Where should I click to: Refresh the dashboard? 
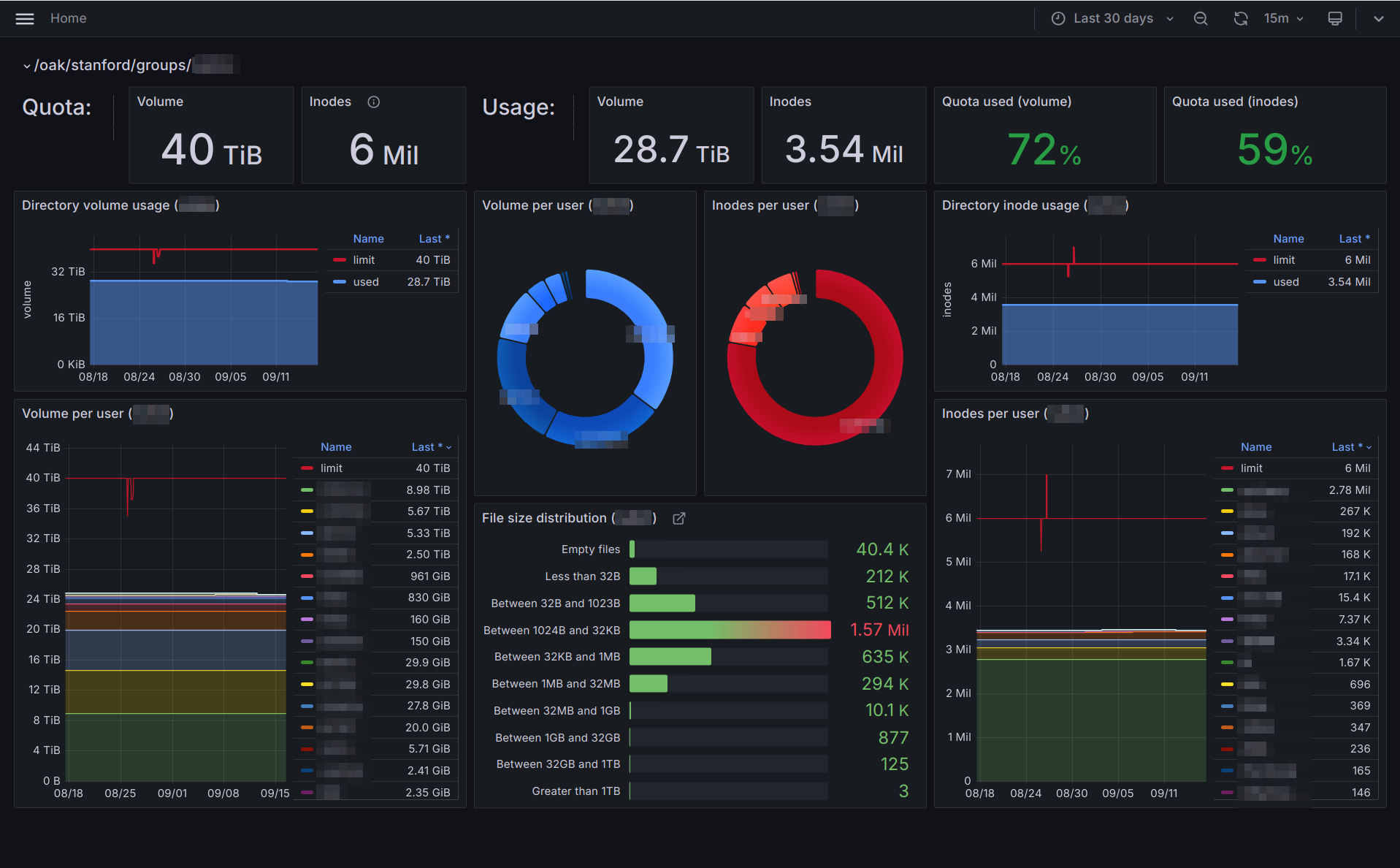click(x=1241, y=19)
